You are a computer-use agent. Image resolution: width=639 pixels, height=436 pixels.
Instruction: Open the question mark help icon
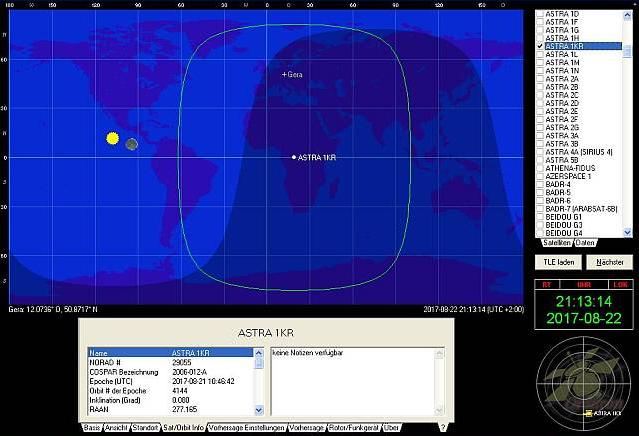point(442,427)
